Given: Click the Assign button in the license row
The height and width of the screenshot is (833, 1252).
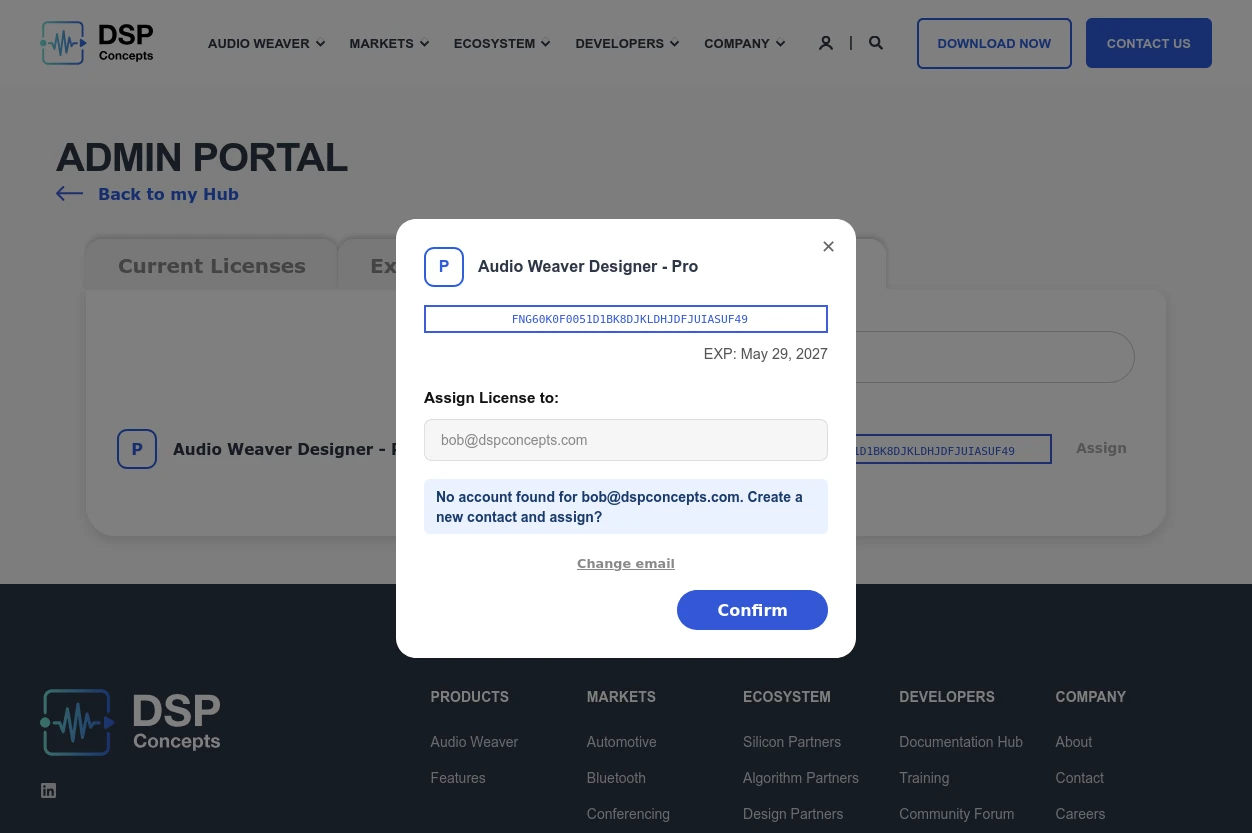Looking at the screenshot, I should 1101,448.
